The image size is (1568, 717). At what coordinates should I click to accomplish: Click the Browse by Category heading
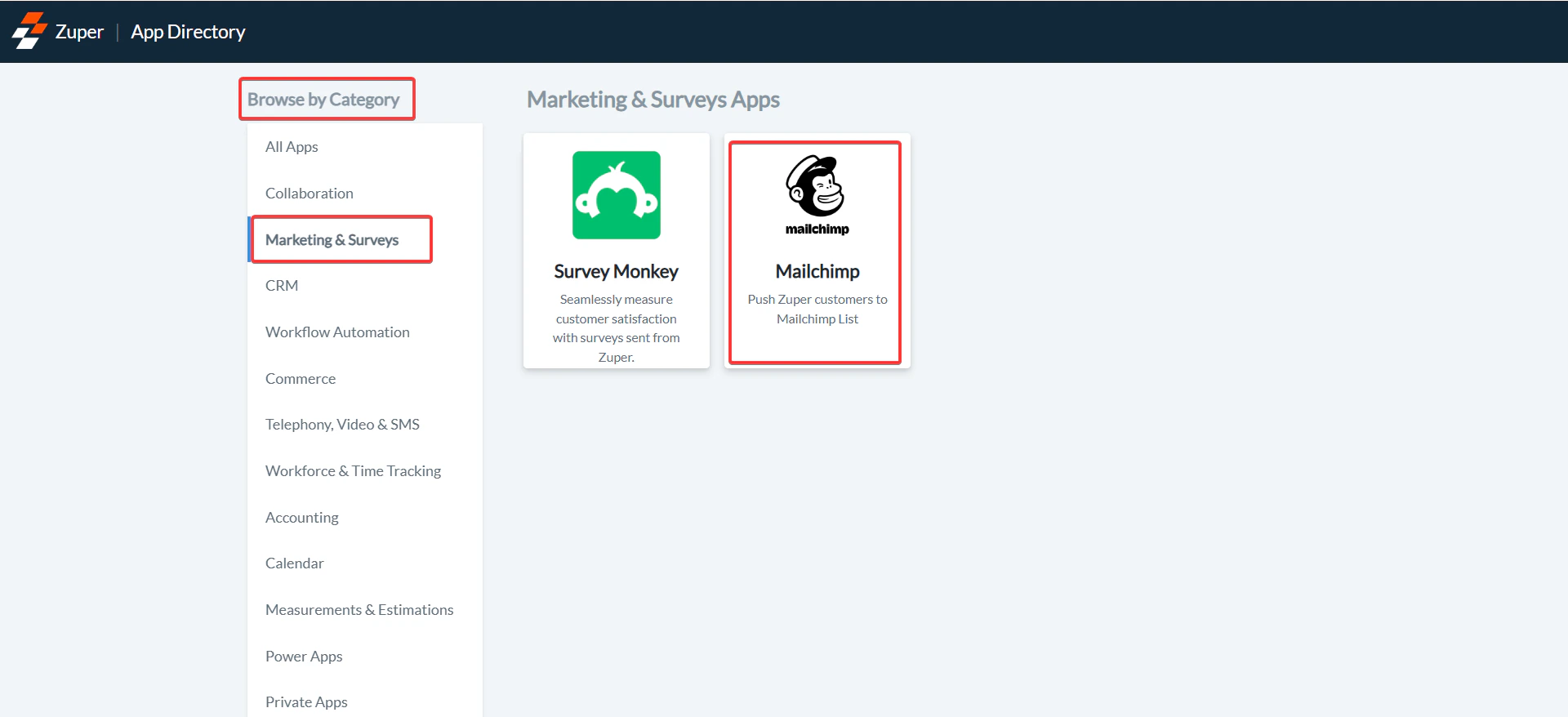tap(323, 100)
